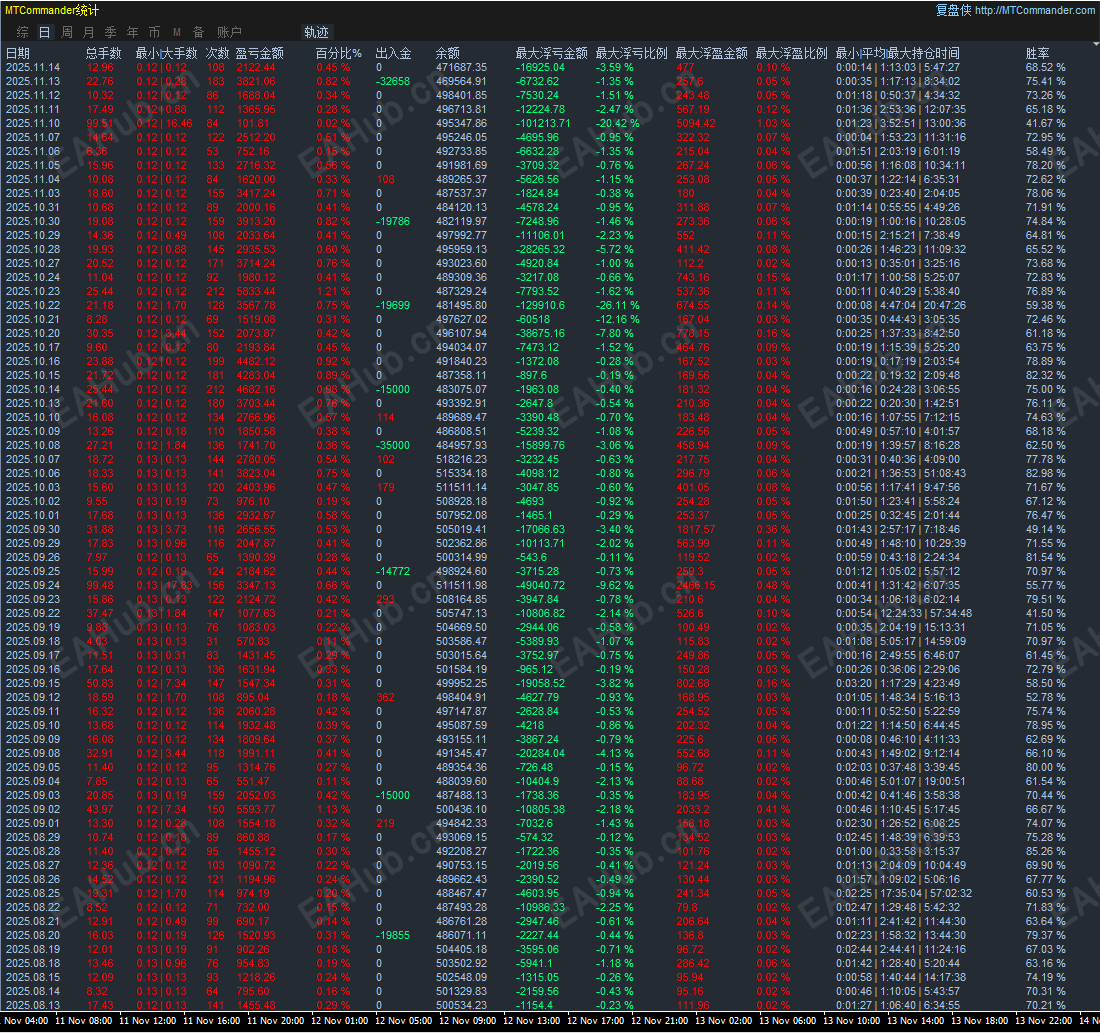This screenshot has width=1100, height=1034.
Task: Click the 5593.77 profit amount
Action: tap(256, 810)
